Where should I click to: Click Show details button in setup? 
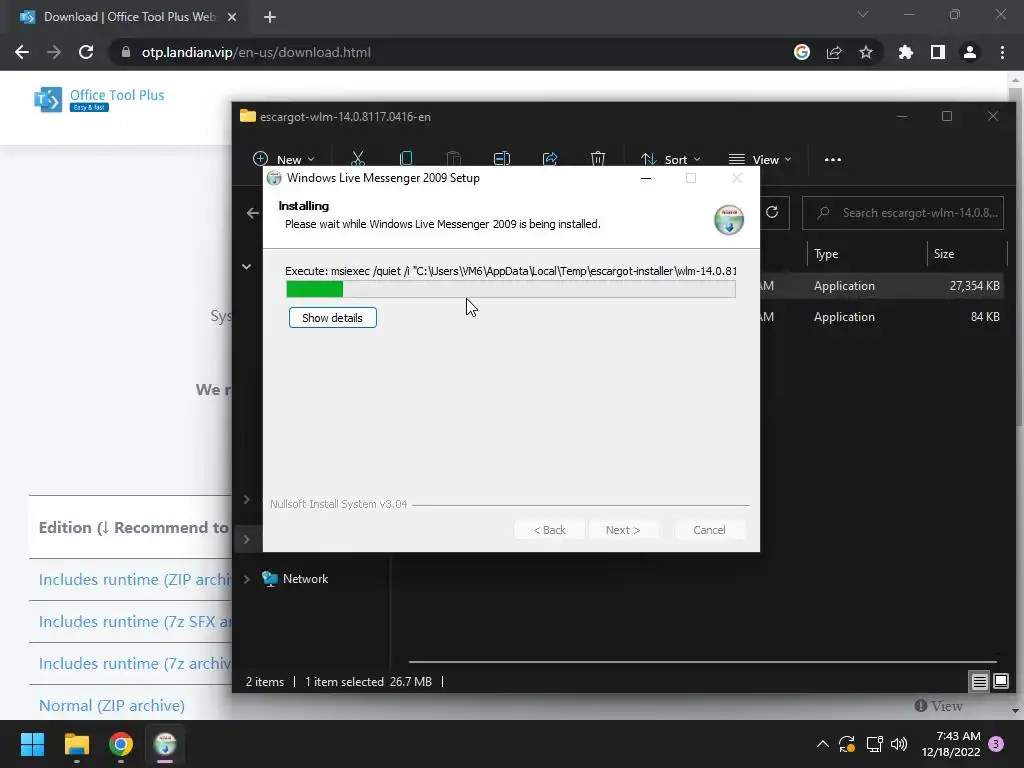coord(332,318)
